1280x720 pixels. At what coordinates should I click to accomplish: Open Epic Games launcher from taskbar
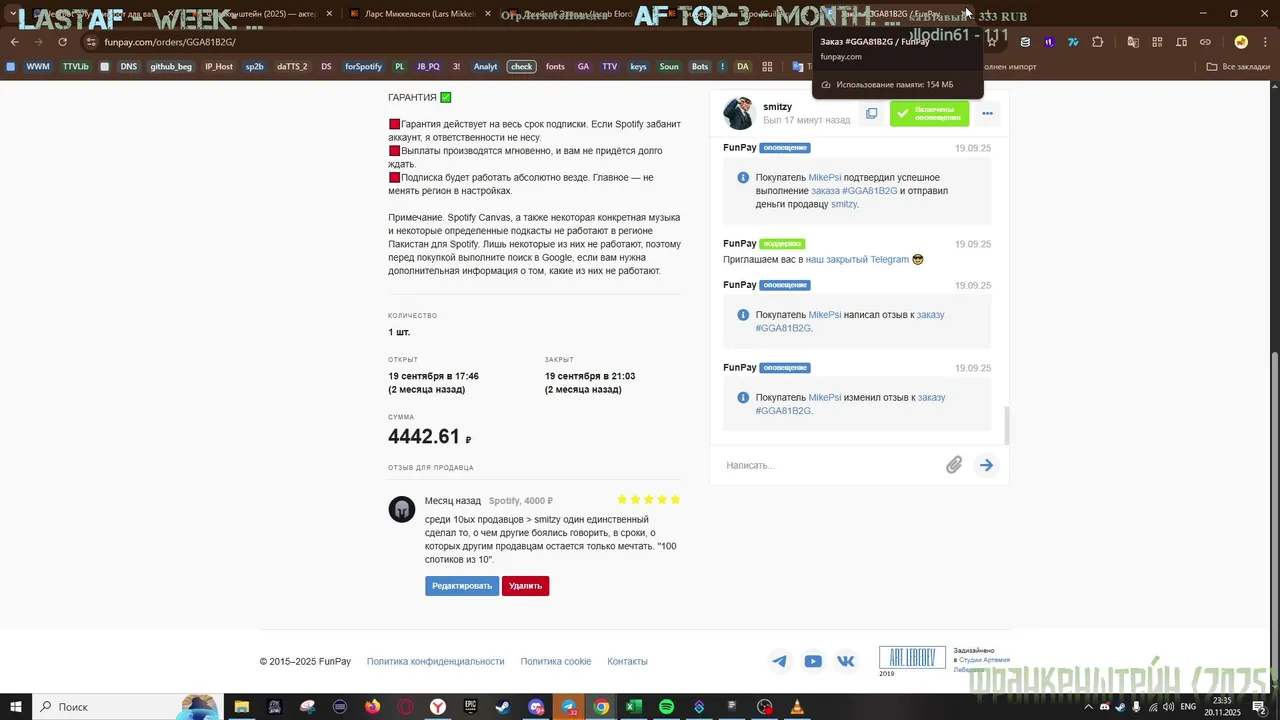(470, 707)
